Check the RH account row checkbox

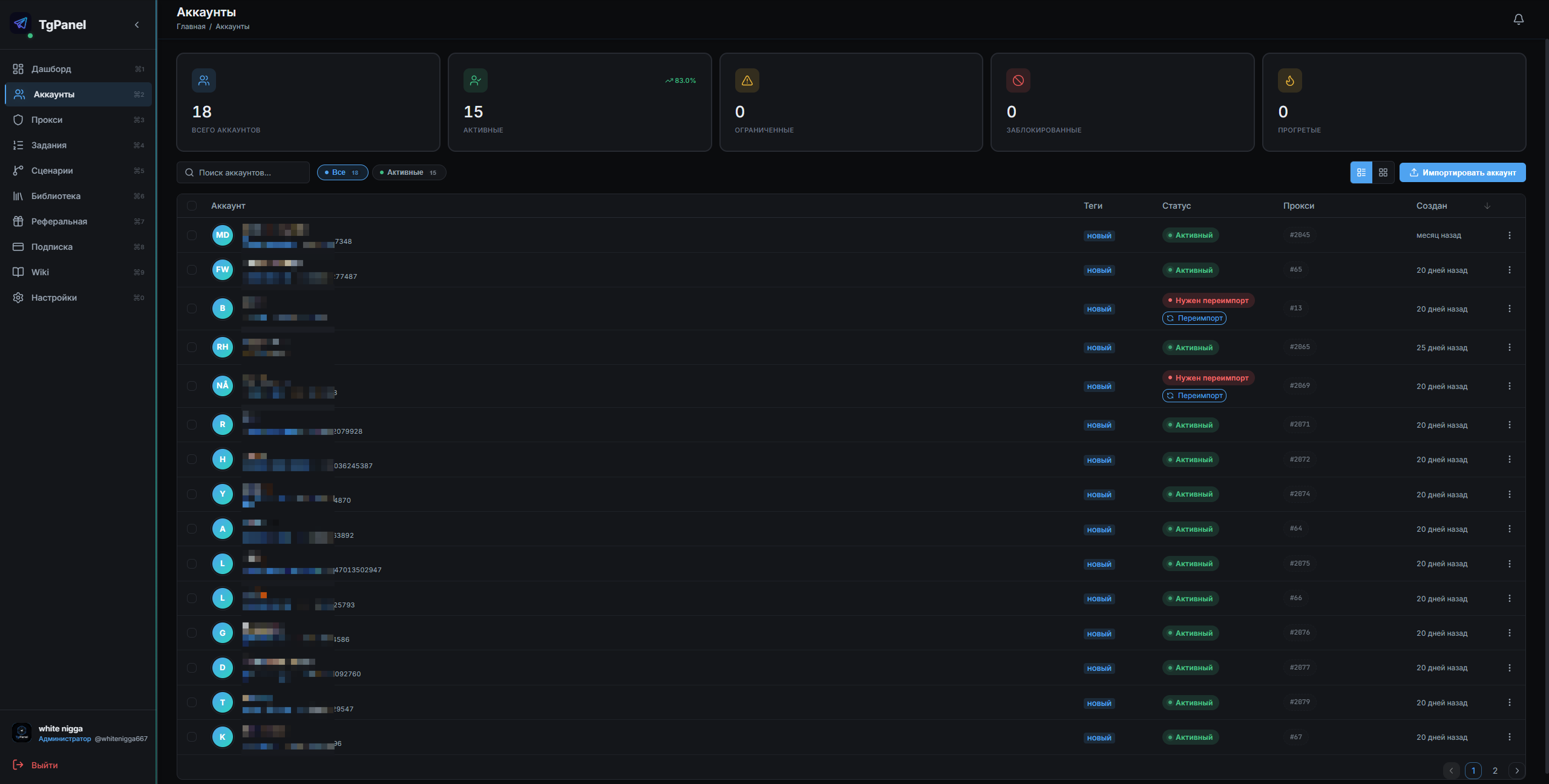click(x=192, y=347)
